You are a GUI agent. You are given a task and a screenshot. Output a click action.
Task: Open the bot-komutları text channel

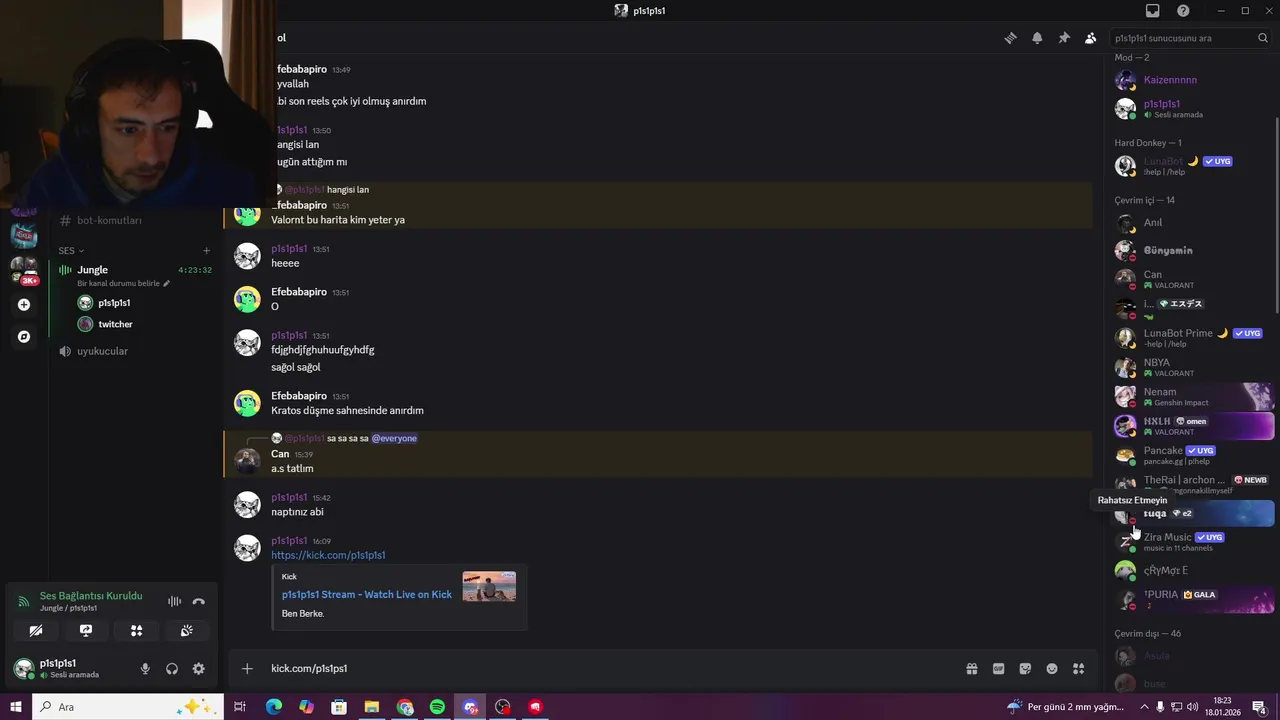[x=109, y=220]
